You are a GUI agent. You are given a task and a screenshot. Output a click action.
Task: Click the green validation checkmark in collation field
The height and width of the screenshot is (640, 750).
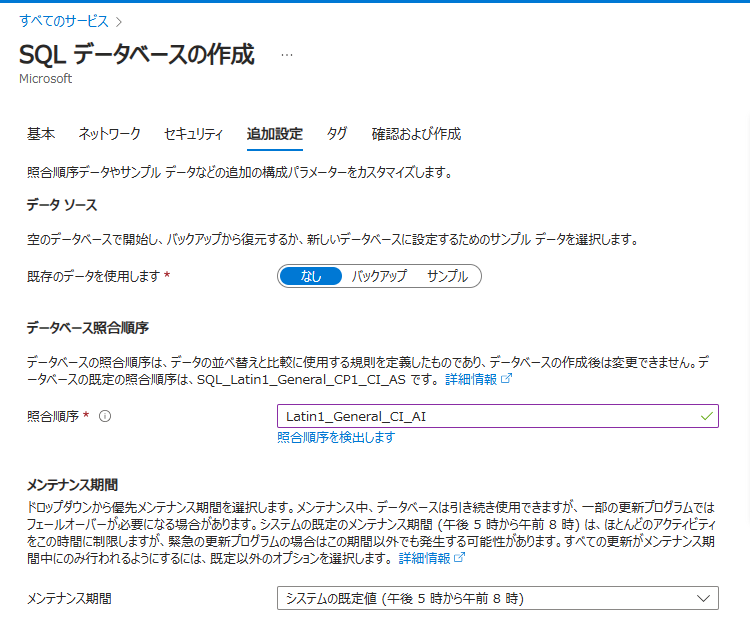[706, 417]
